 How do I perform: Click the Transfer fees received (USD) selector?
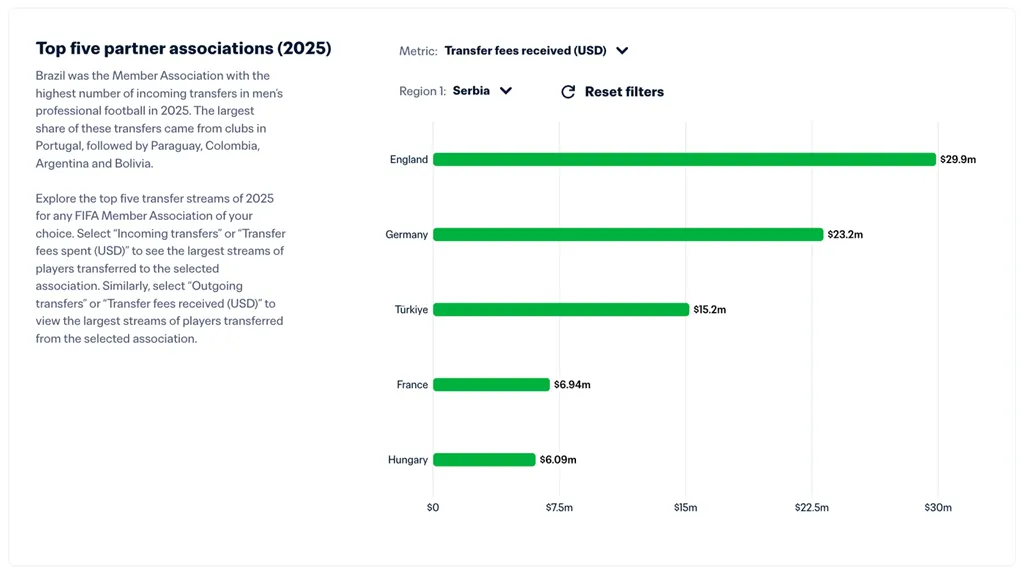[x=525, y=51]
